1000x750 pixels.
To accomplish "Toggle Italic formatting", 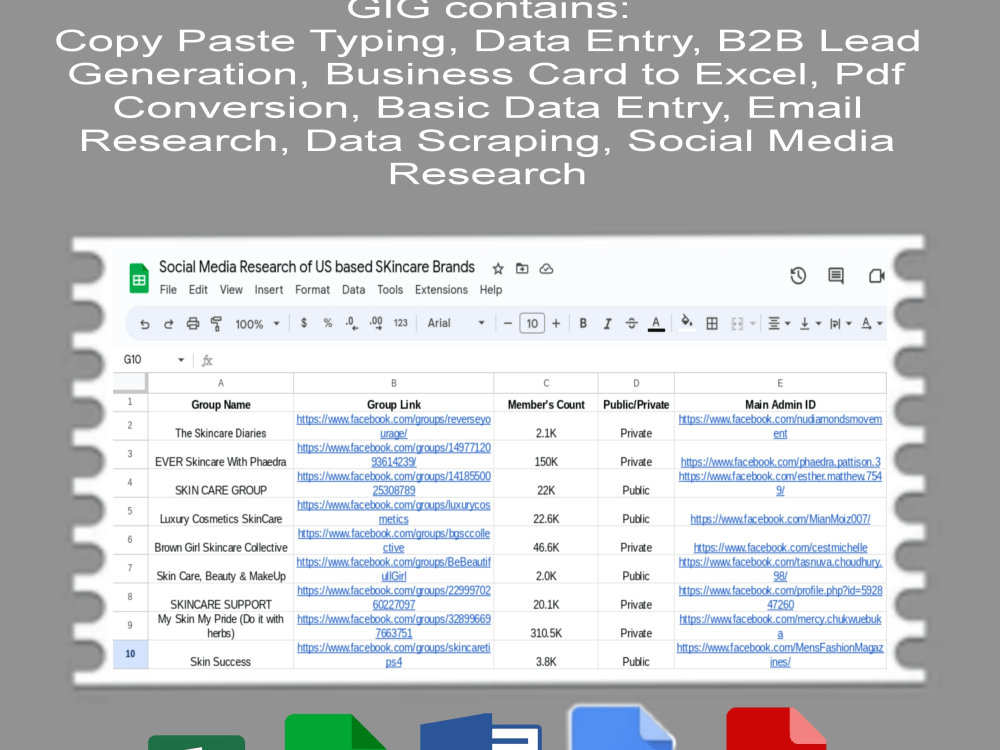I will pos(607,323).
